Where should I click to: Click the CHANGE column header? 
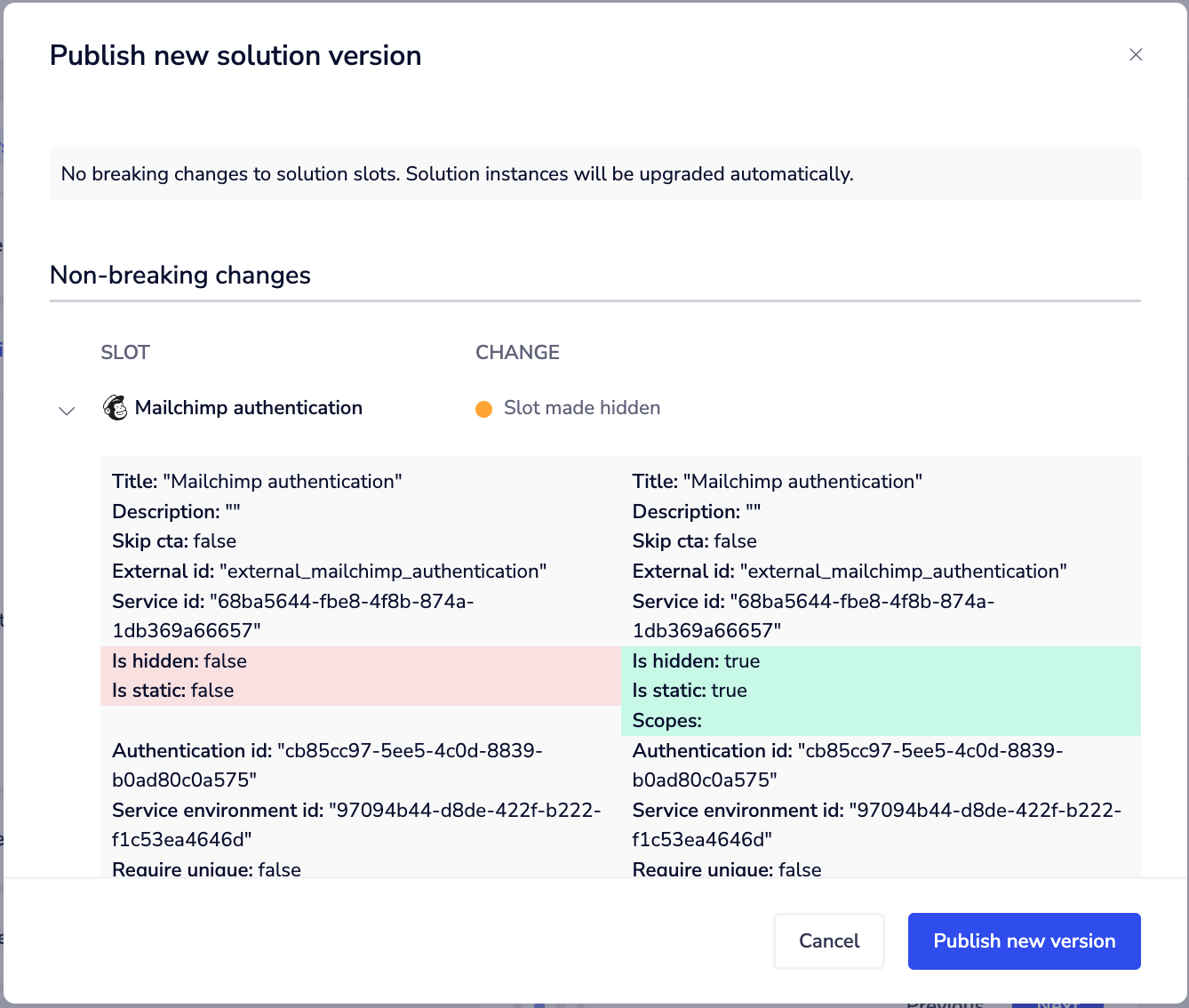point(517,352)
